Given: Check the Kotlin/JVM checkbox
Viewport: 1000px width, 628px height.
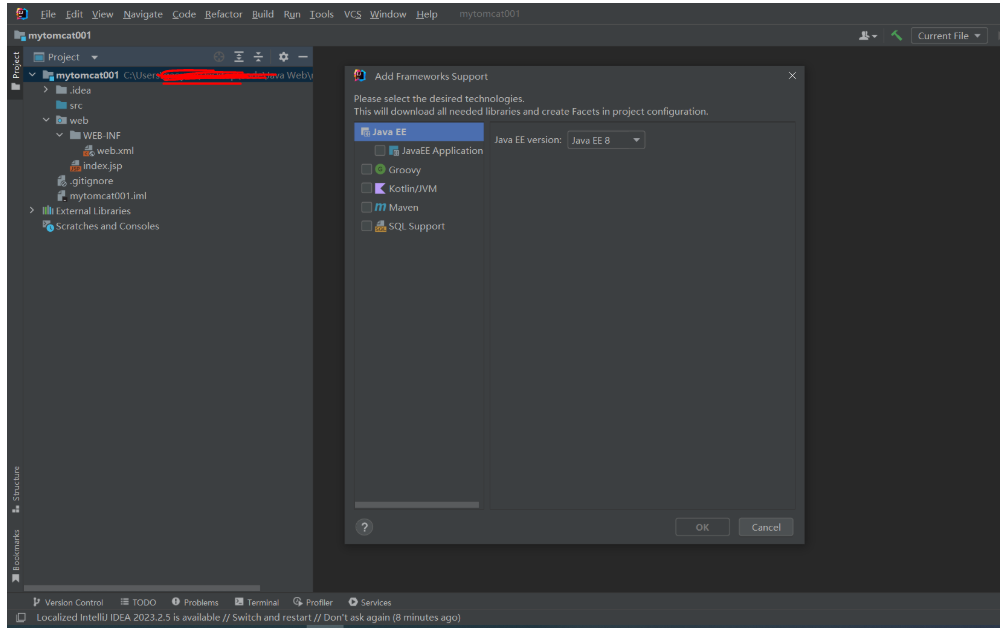Looking at the screenshot, I should point(366,188).
